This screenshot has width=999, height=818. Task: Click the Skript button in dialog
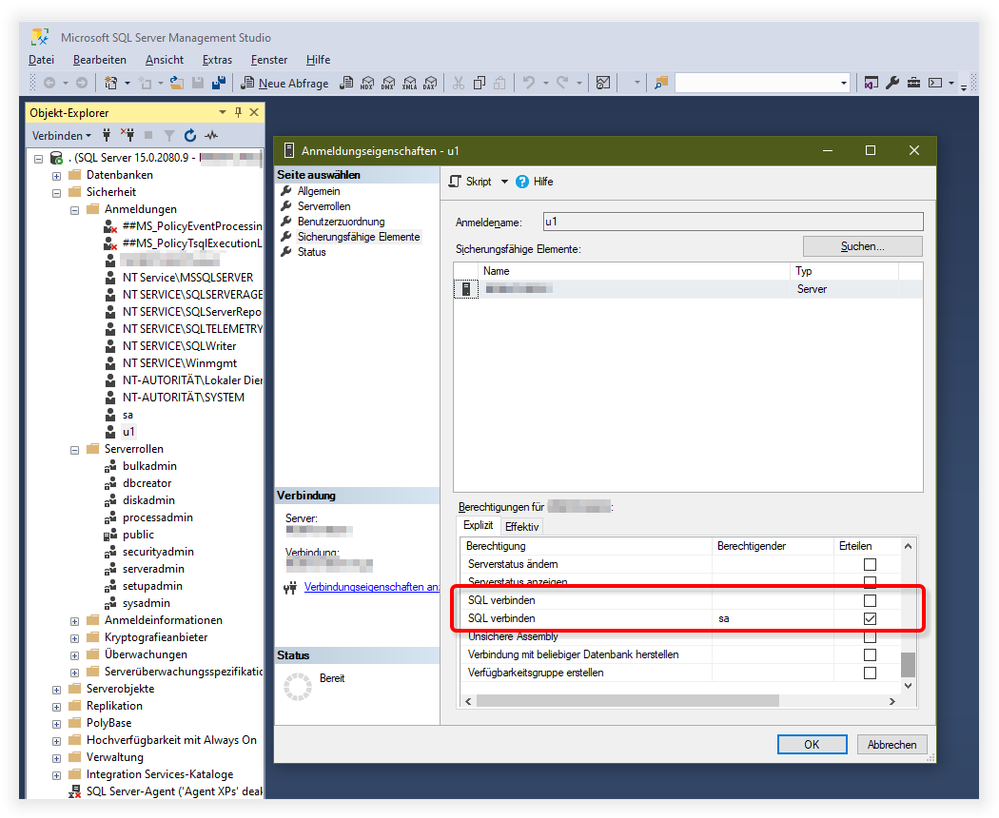(x=471, y=182)
